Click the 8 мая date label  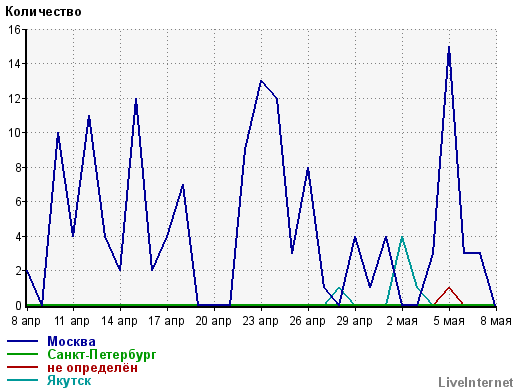coord(496,321)
